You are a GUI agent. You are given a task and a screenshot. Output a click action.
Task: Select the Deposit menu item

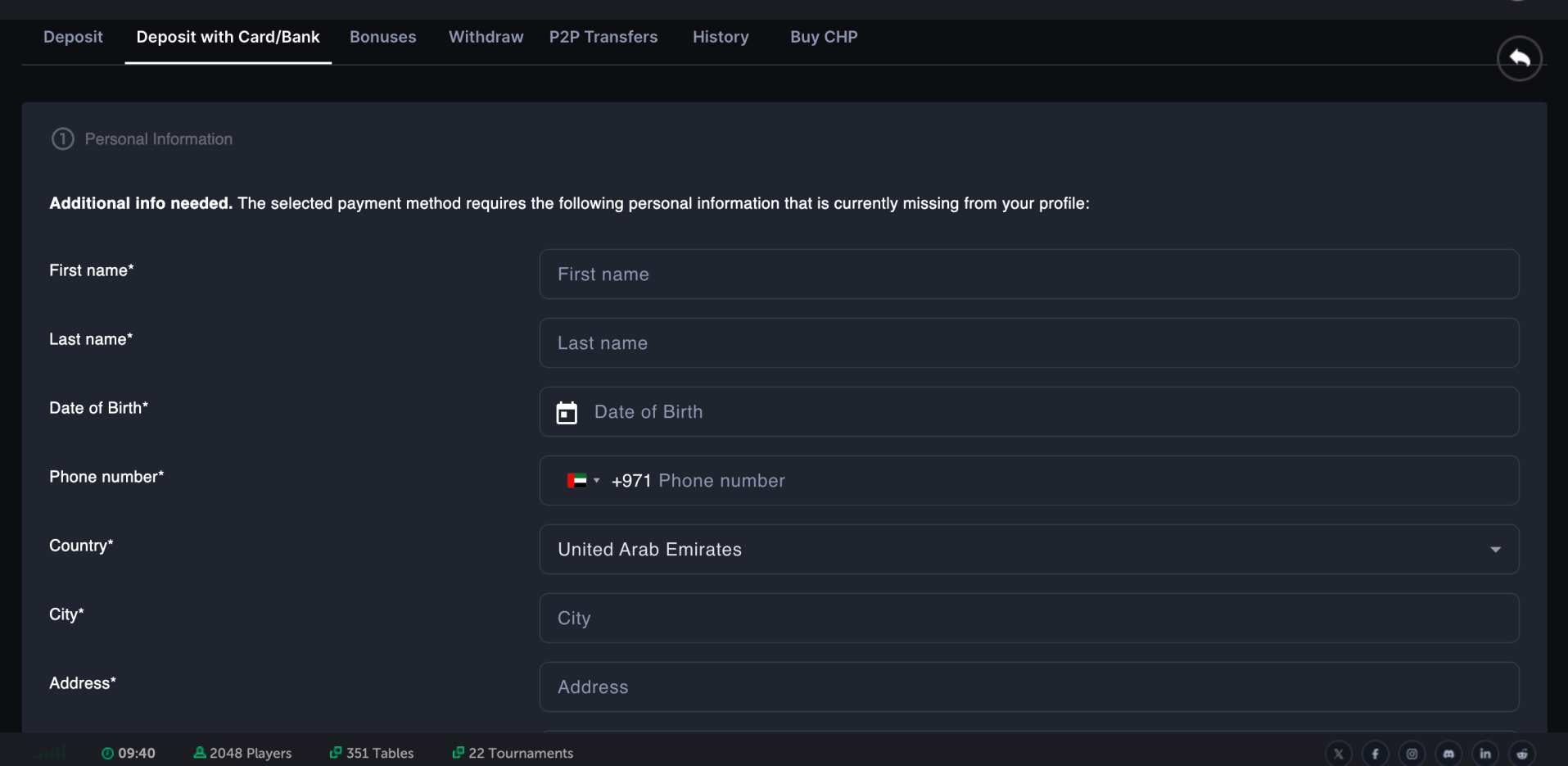coord(73,37)
